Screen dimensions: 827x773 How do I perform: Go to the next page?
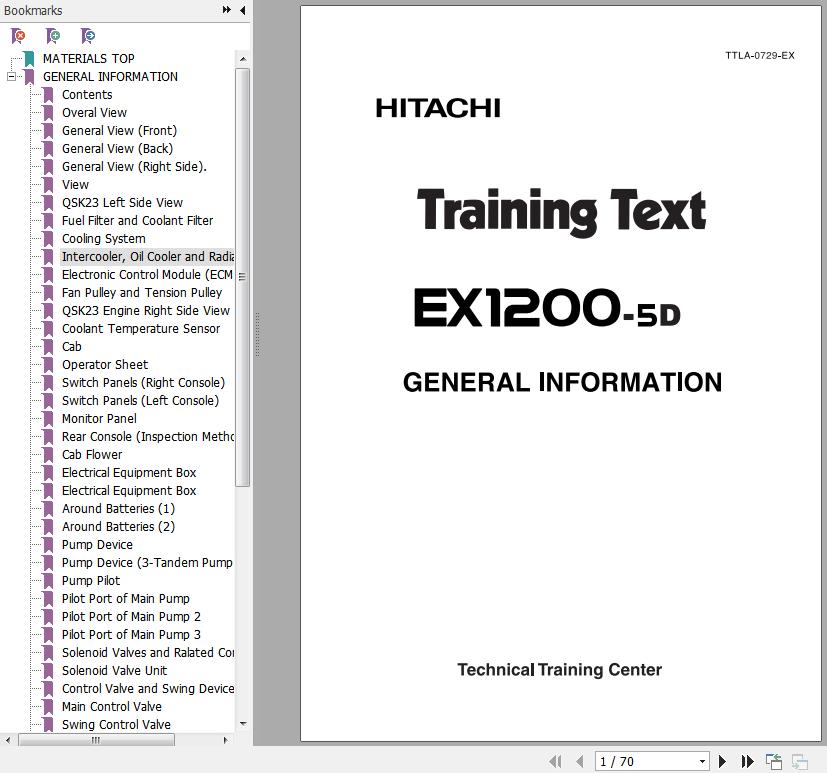coord(723,761)
